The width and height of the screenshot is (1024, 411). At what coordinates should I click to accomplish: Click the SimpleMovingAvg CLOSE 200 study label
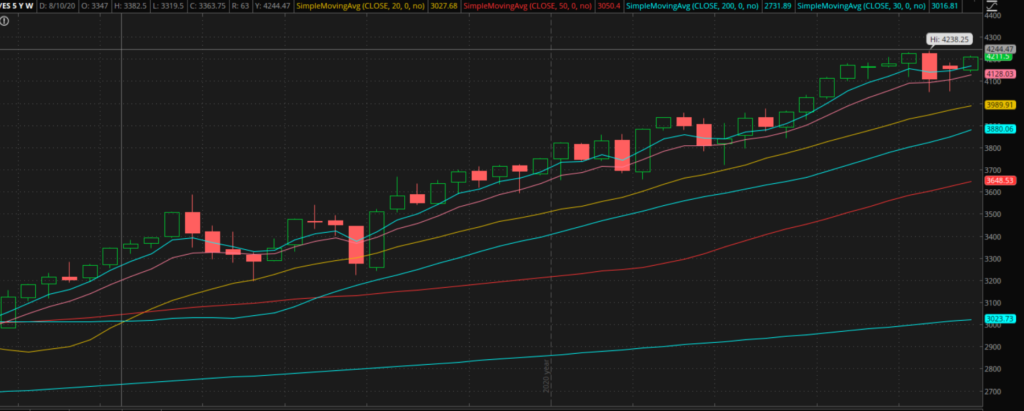point(693,6)
